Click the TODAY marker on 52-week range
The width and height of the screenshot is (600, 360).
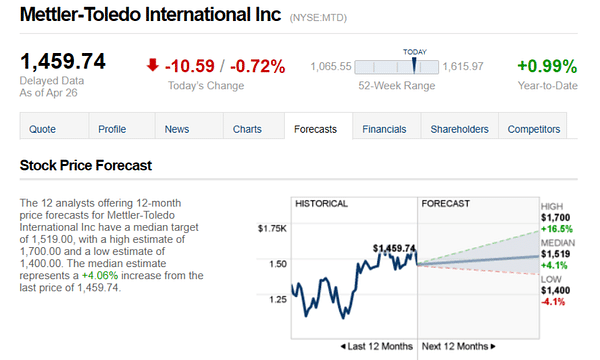point(414,65)
